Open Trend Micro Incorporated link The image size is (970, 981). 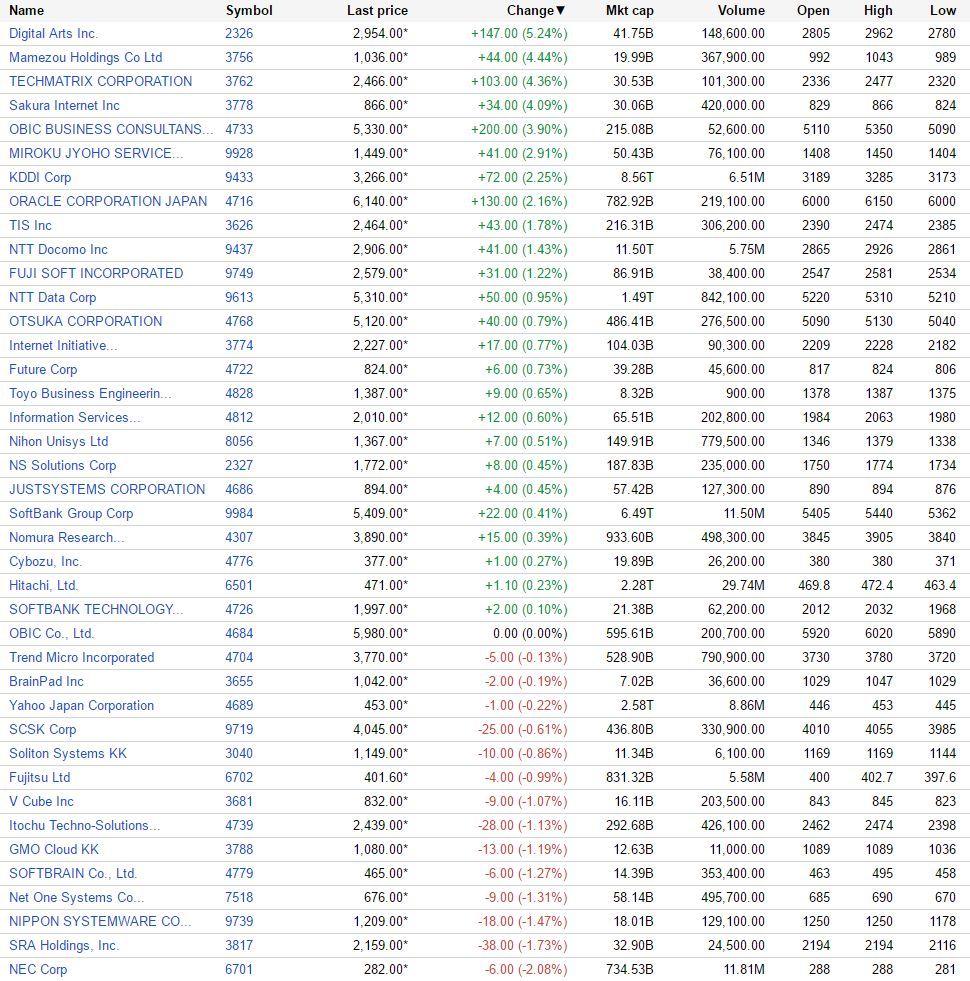(x=81, y=658)
